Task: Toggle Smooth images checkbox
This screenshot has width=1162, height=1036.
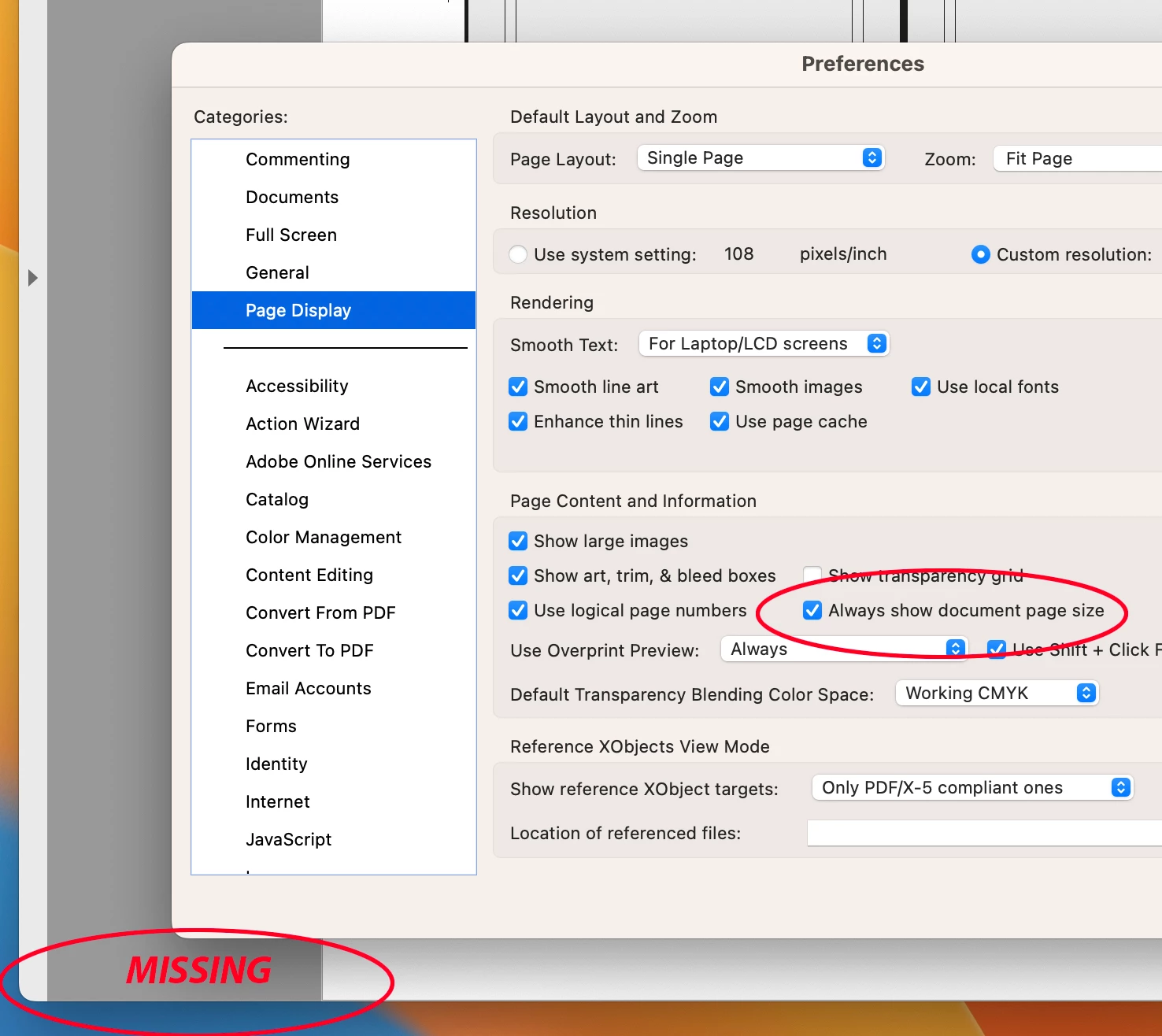Action: click(x=720, y=387)
